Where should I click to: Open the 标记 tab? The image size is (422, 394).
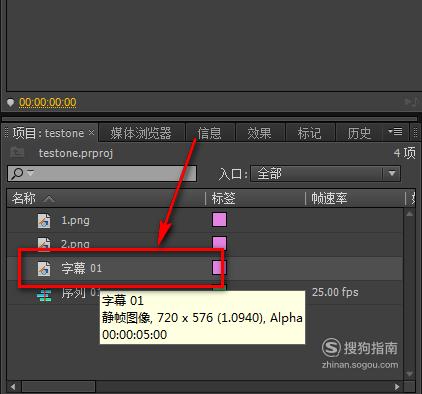pos(309,133)
